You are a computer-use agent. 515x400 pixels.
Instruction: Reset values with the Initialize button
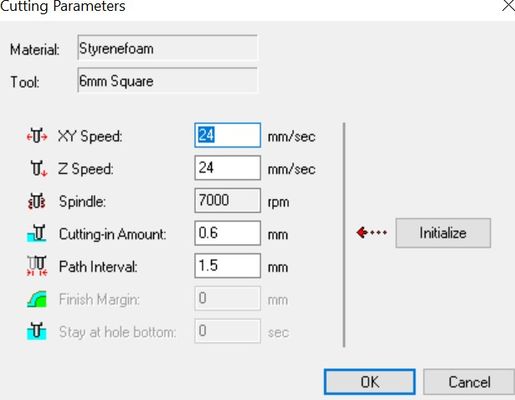pyautogui.click(x=443, y=233)
